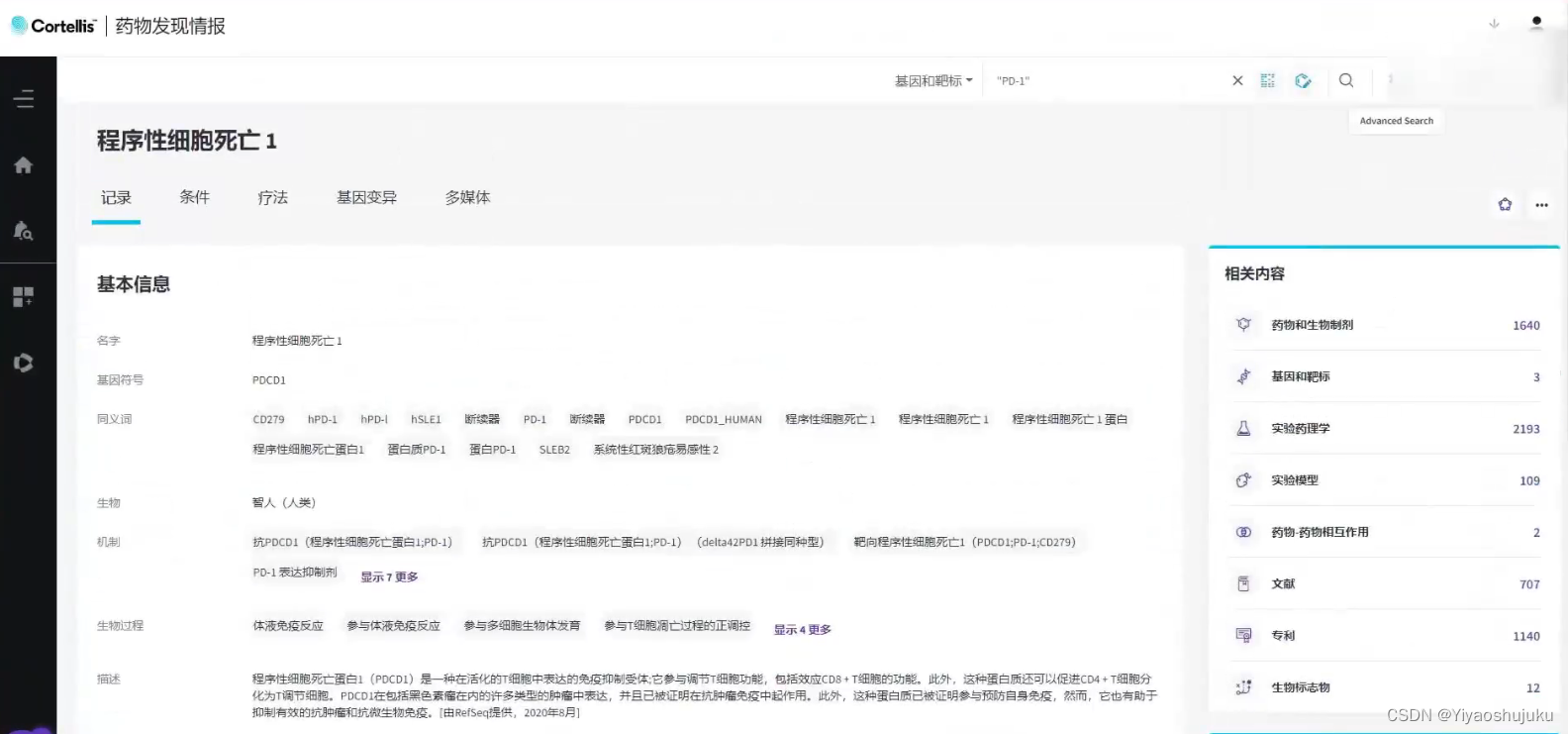Open 基因和靶标 related content (3)
The width and height of the screenshot is (1568, 734).
1384,376
